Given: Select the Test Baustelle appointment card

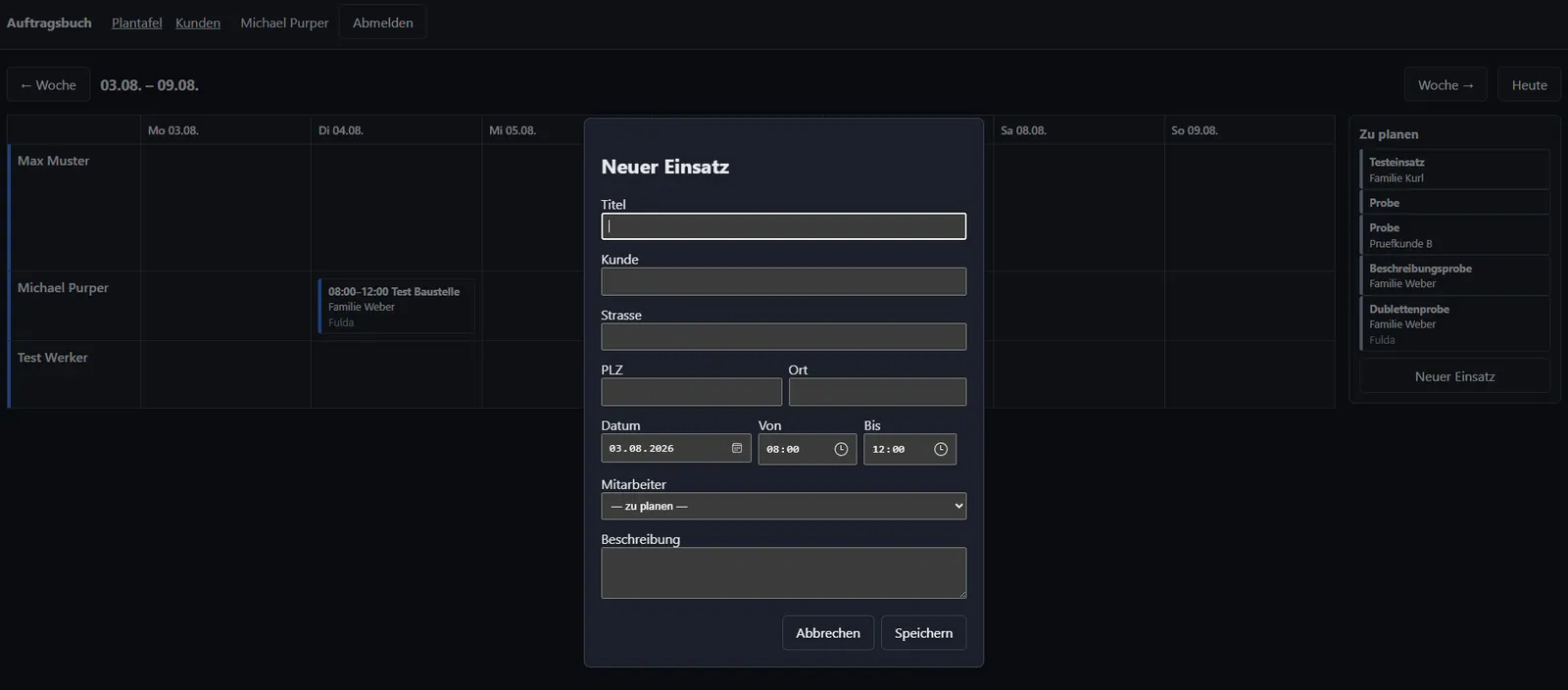Looking at the screenshot, I should click(396, 306).
